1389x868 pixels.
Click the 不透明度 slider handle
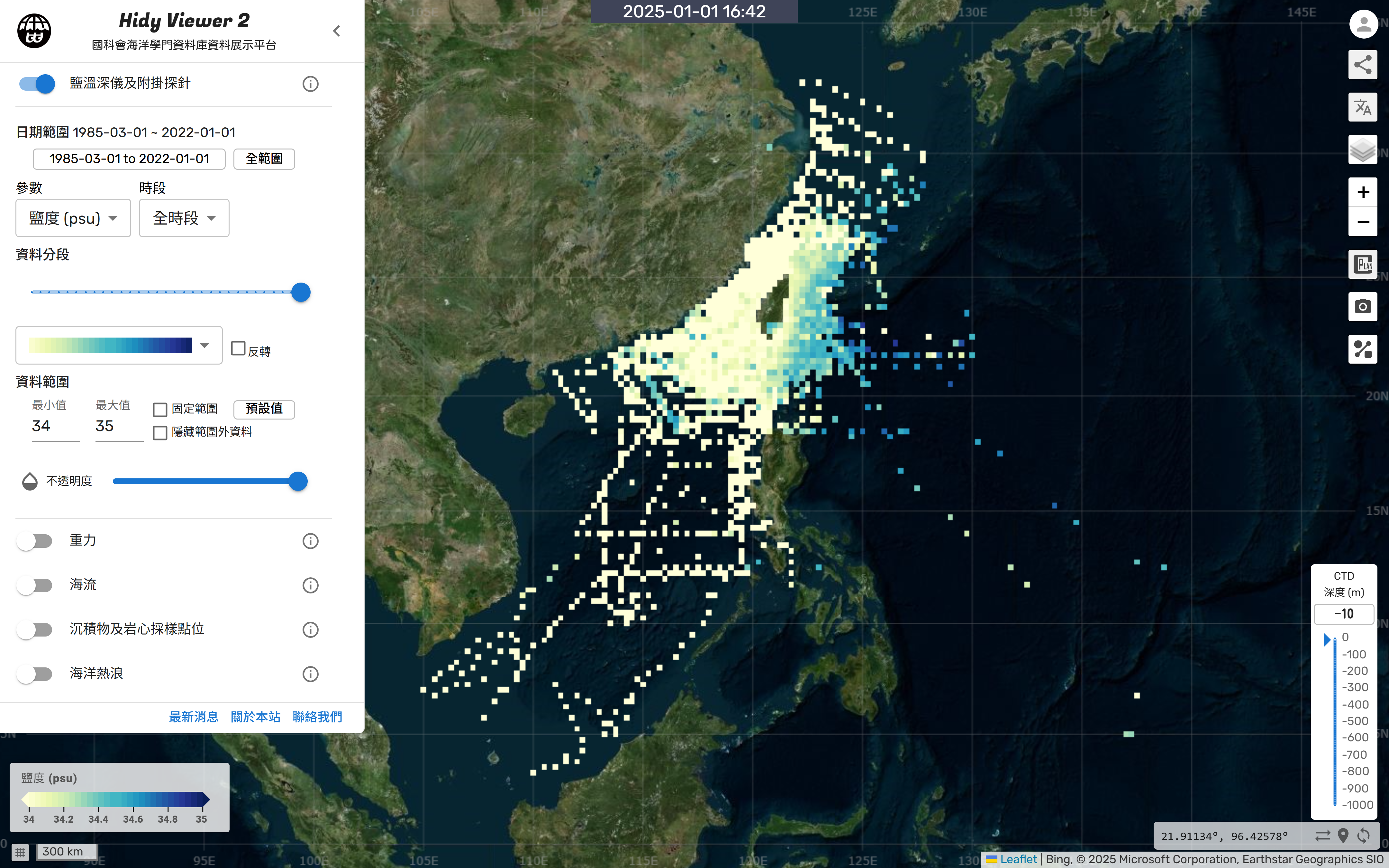[298, 481]
